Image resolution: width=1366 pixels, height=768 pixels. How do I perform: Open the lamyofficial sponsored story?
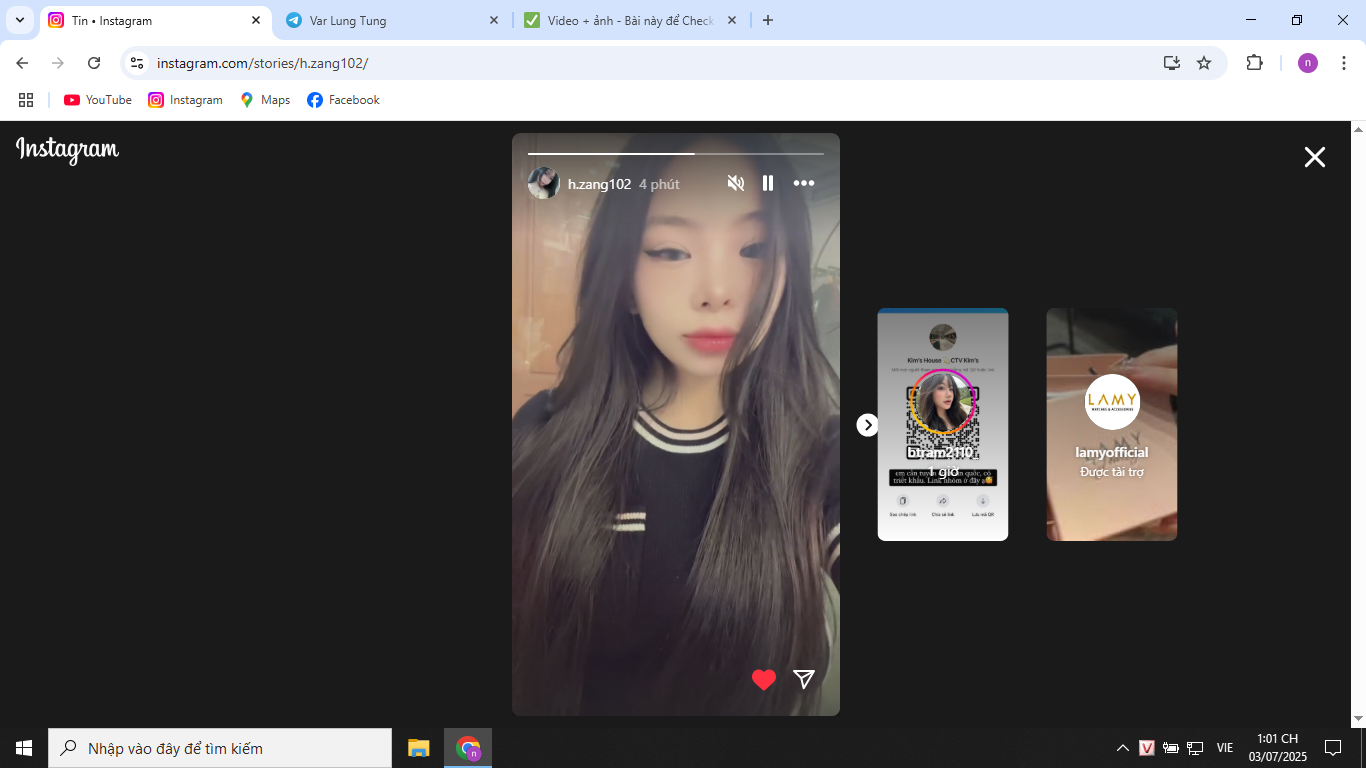click(1111, 424)
